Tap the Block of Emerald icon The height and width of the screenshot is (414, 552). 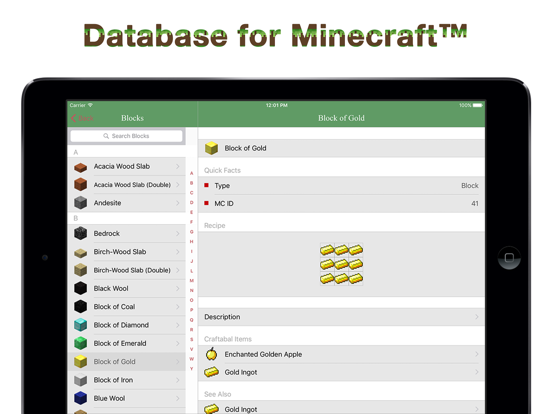[x=81, y=343]
